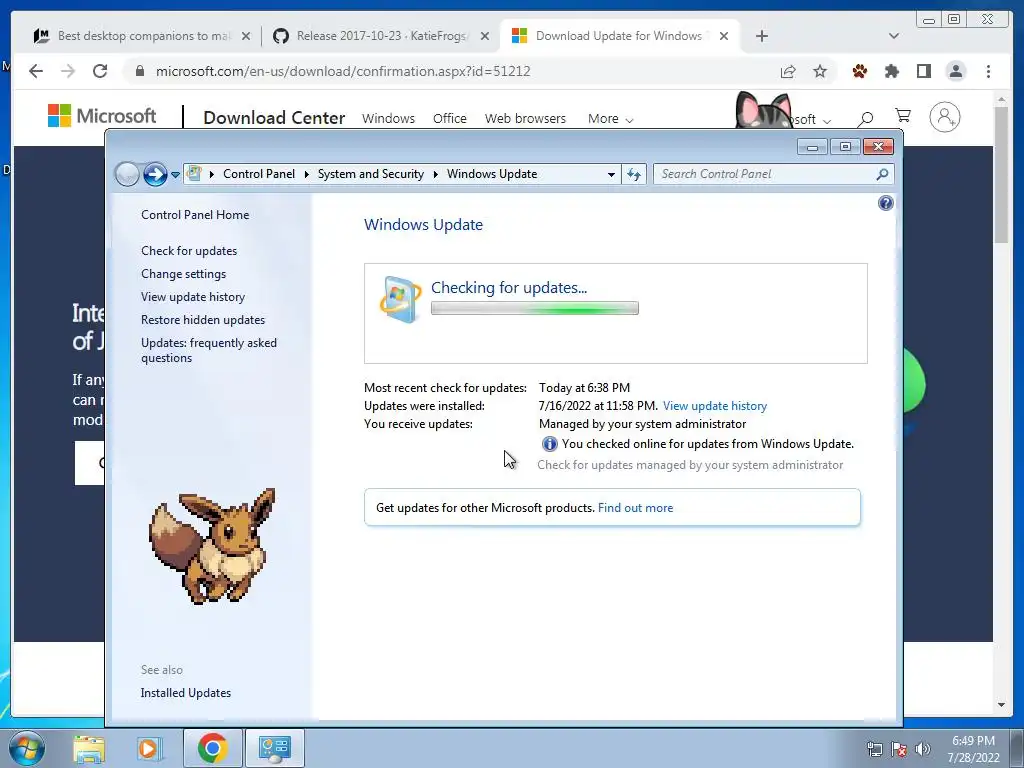Open a new Chrome tab

point(761,36)
